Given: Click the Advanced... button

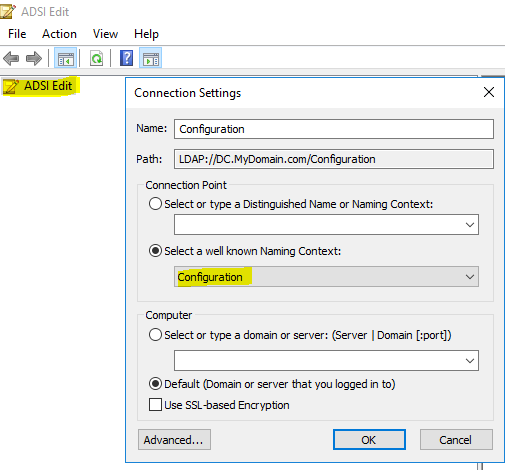Looking at the screenshot, I should tap(174, 440).
